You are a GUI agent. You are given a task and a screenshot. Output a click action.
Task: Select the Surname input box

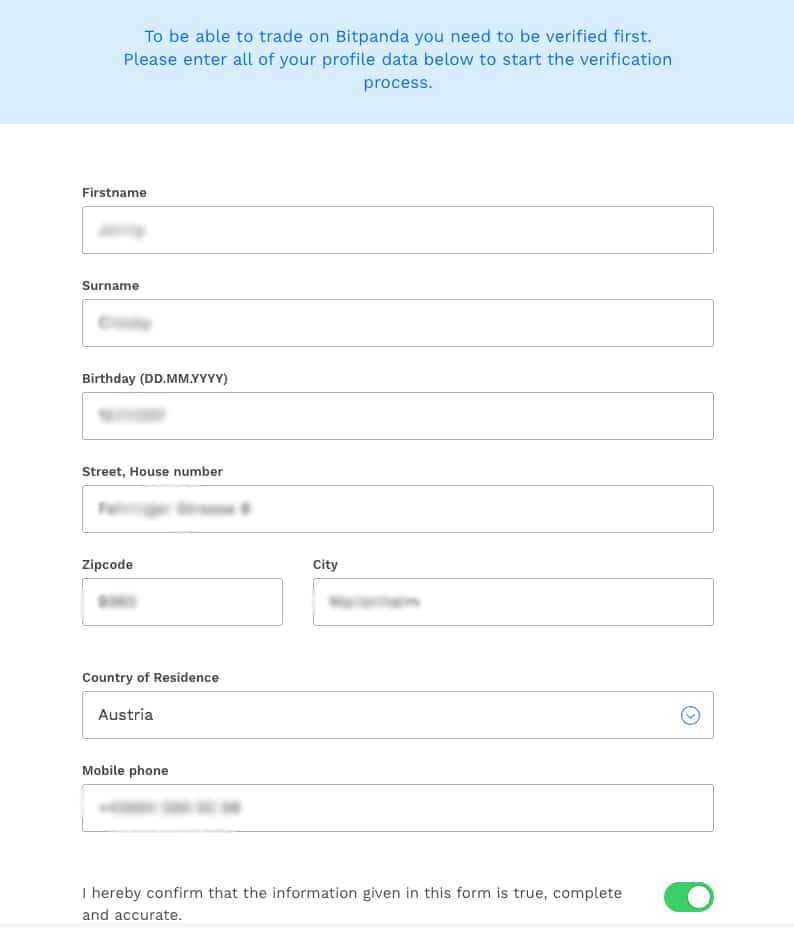point(398,322)
